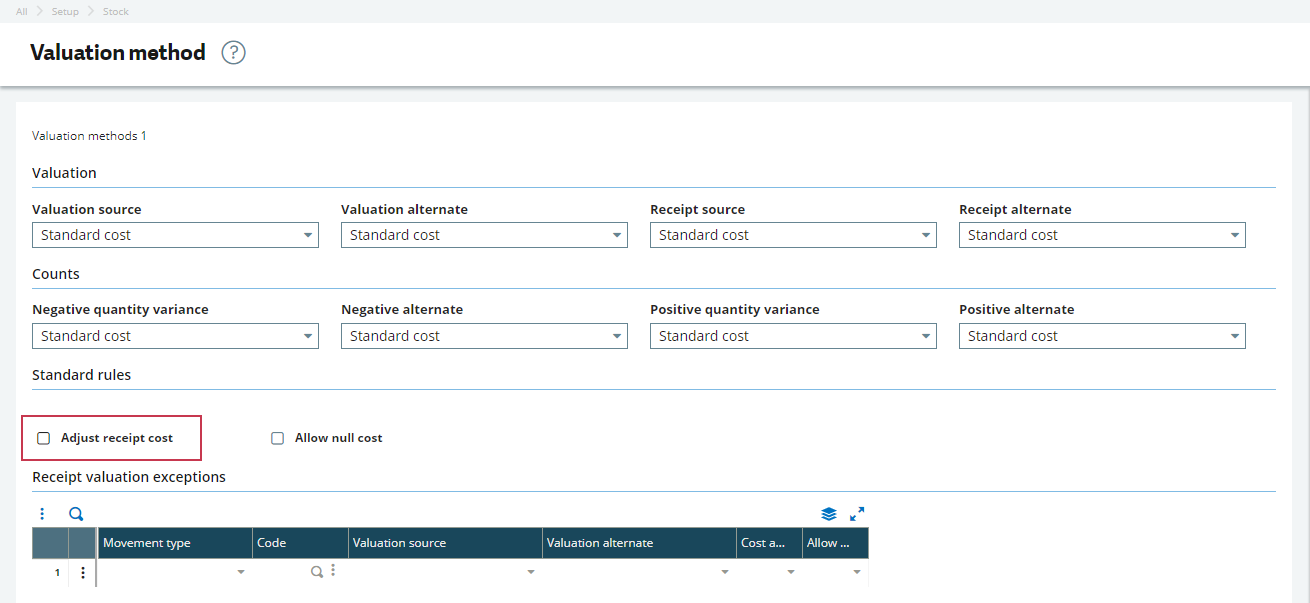Open the Valuation alternate dropdown
This screenshot has height=603, width=1310.
(484, 235)
